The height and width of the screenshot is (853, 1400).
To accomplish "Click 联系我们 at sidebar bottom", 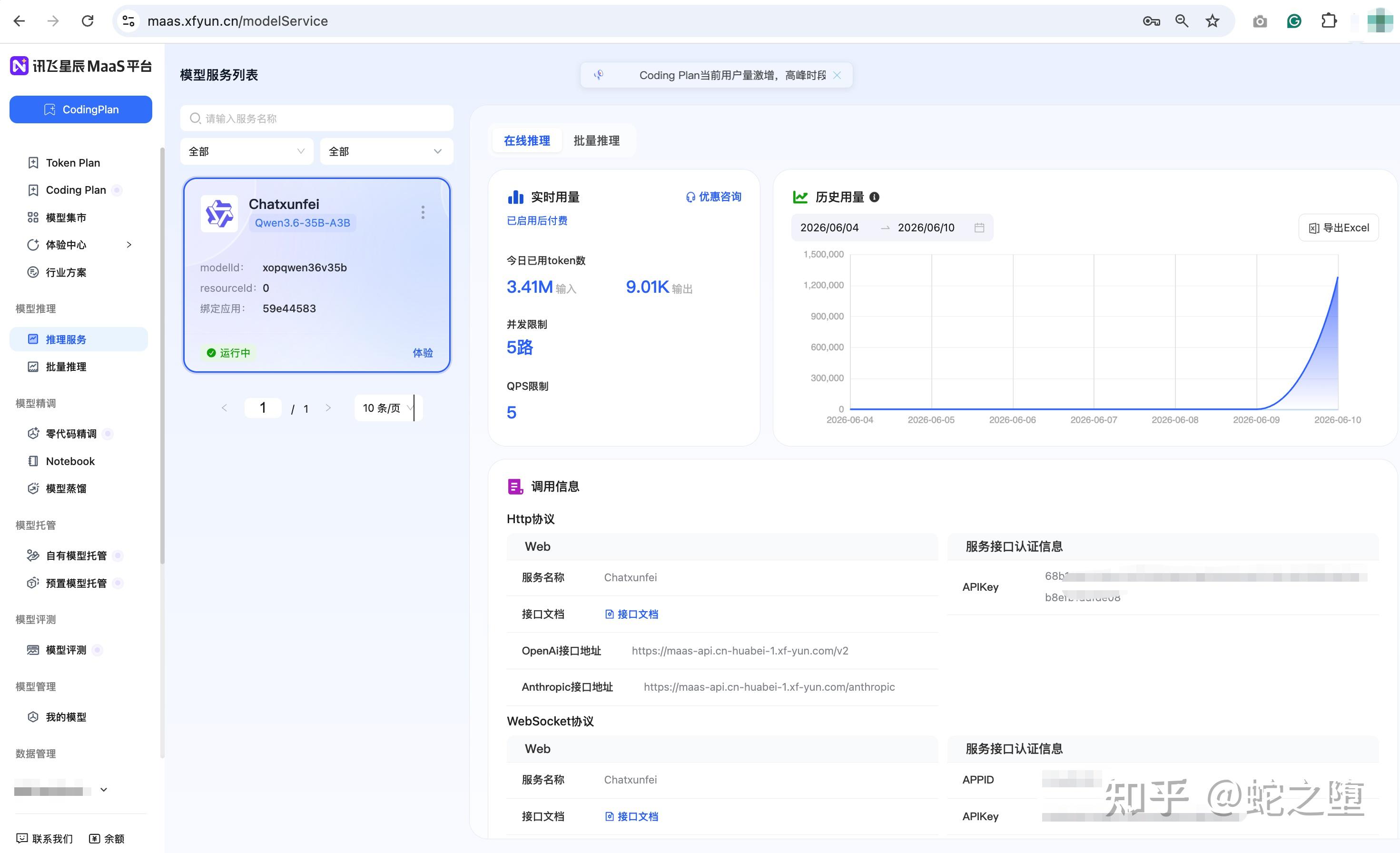I will coord(44,838).
